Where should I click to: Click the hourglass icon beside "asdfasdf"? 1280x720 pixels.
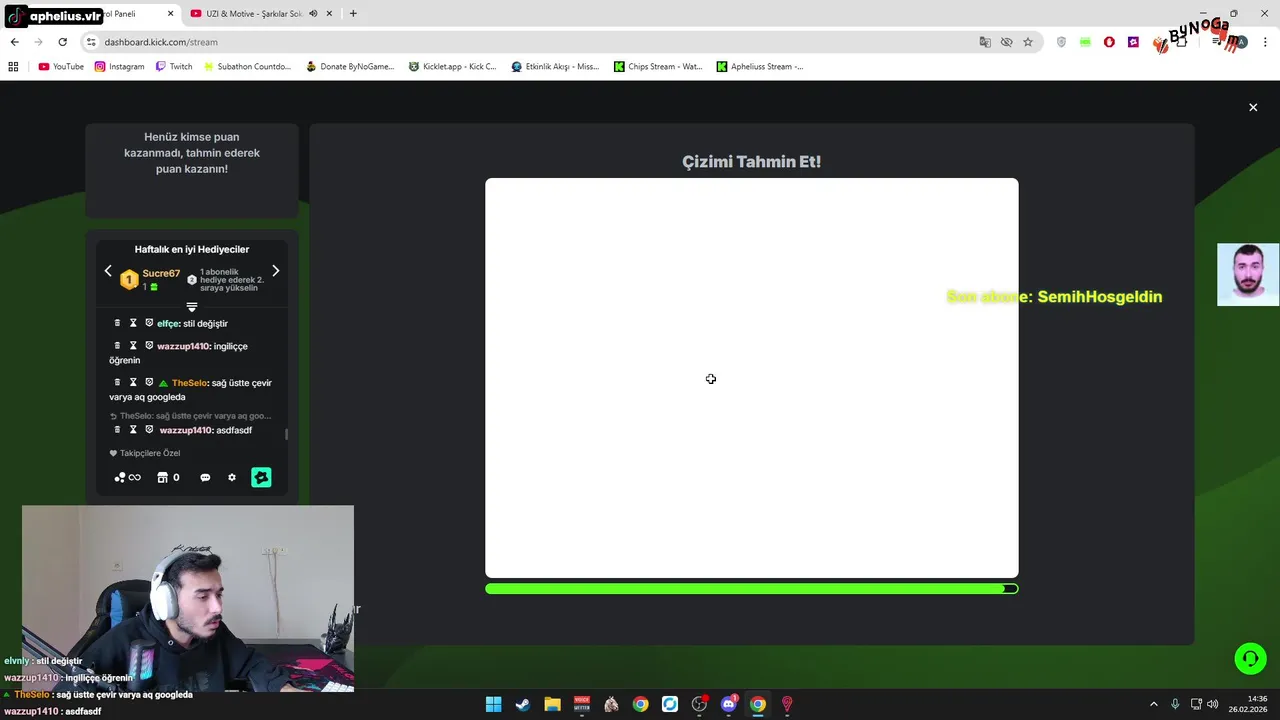pos(133,430)
